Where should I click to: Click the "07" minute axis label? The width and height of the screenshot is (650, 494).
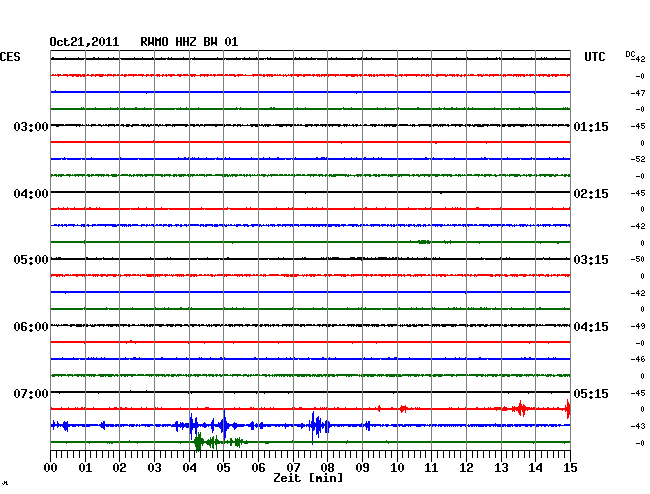tap(293, 468)
